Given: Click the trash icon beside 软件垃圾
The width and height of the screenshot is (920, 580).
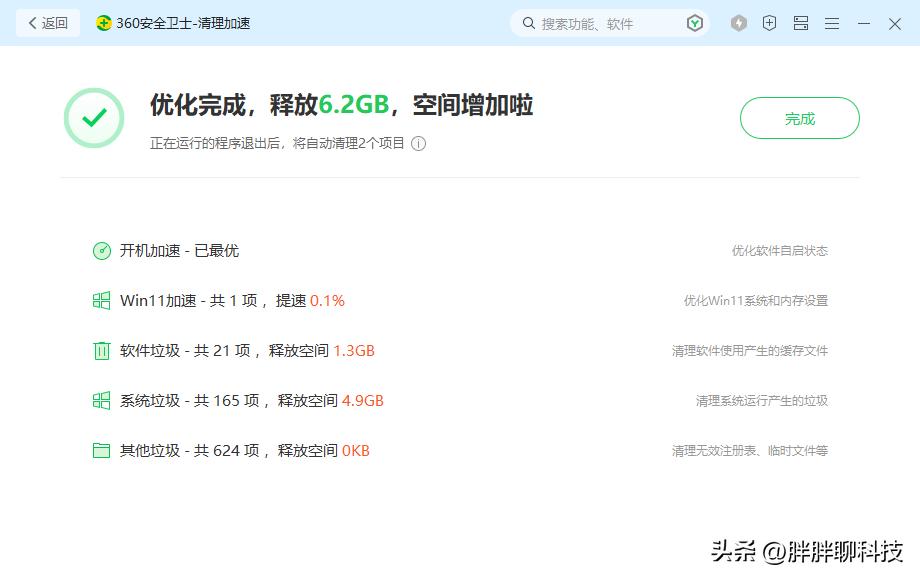Looking at the screenshot, I should (x=101, y=351).
